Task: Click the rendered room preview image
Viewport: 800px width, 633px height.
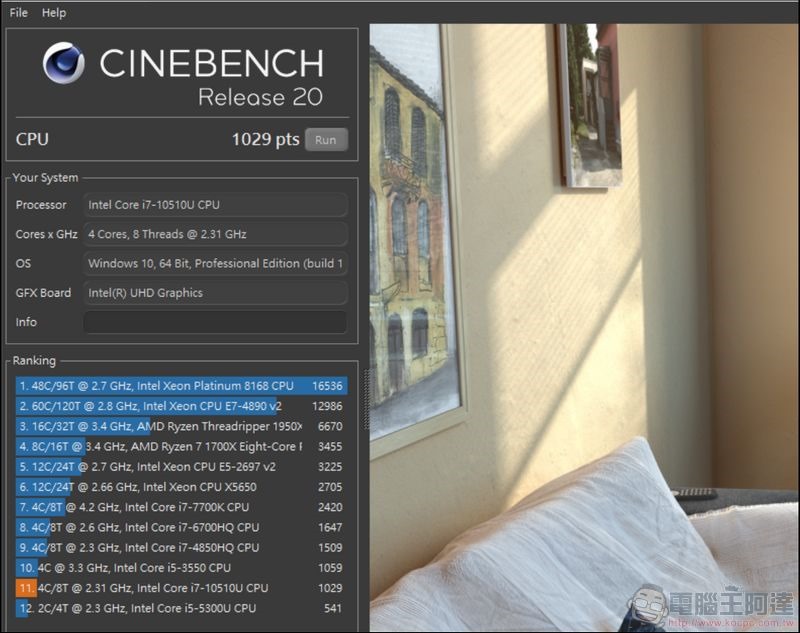Action: coord(584,327)
